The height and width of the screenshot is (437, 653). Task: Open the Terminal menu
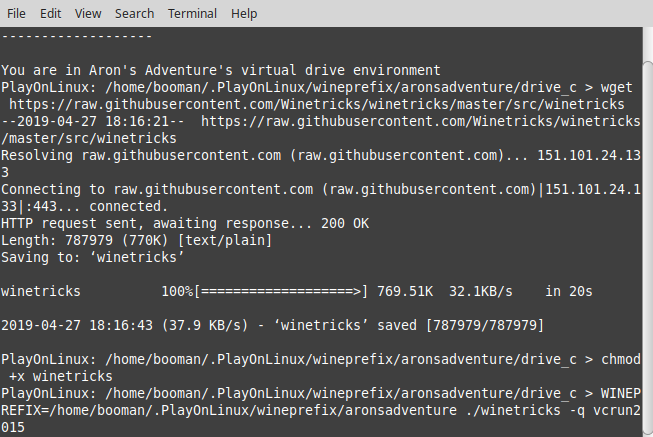pyautogui.click(x=192, y=14)
